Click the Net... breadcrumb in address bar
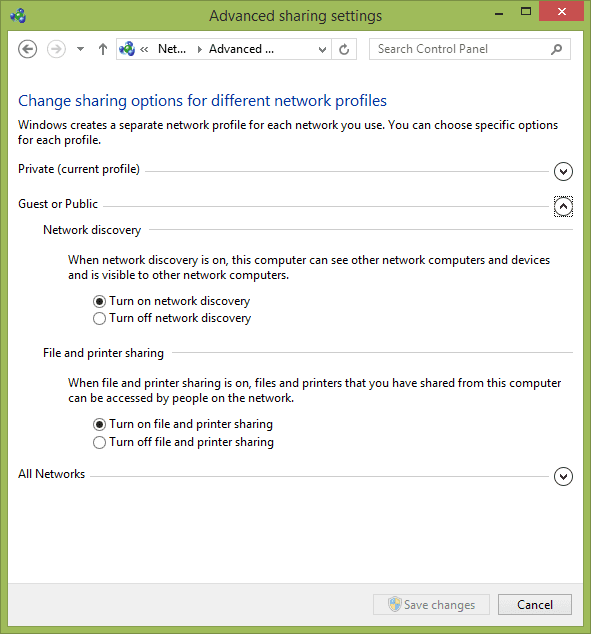Viewport: 591px width, 634px height. coord(172,49)
